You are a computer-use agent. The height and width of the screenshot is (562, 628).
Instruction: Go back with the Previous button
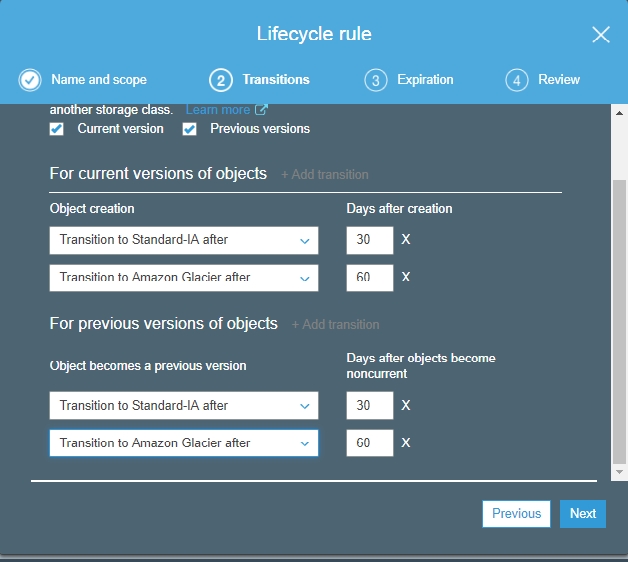click(516, 514)
